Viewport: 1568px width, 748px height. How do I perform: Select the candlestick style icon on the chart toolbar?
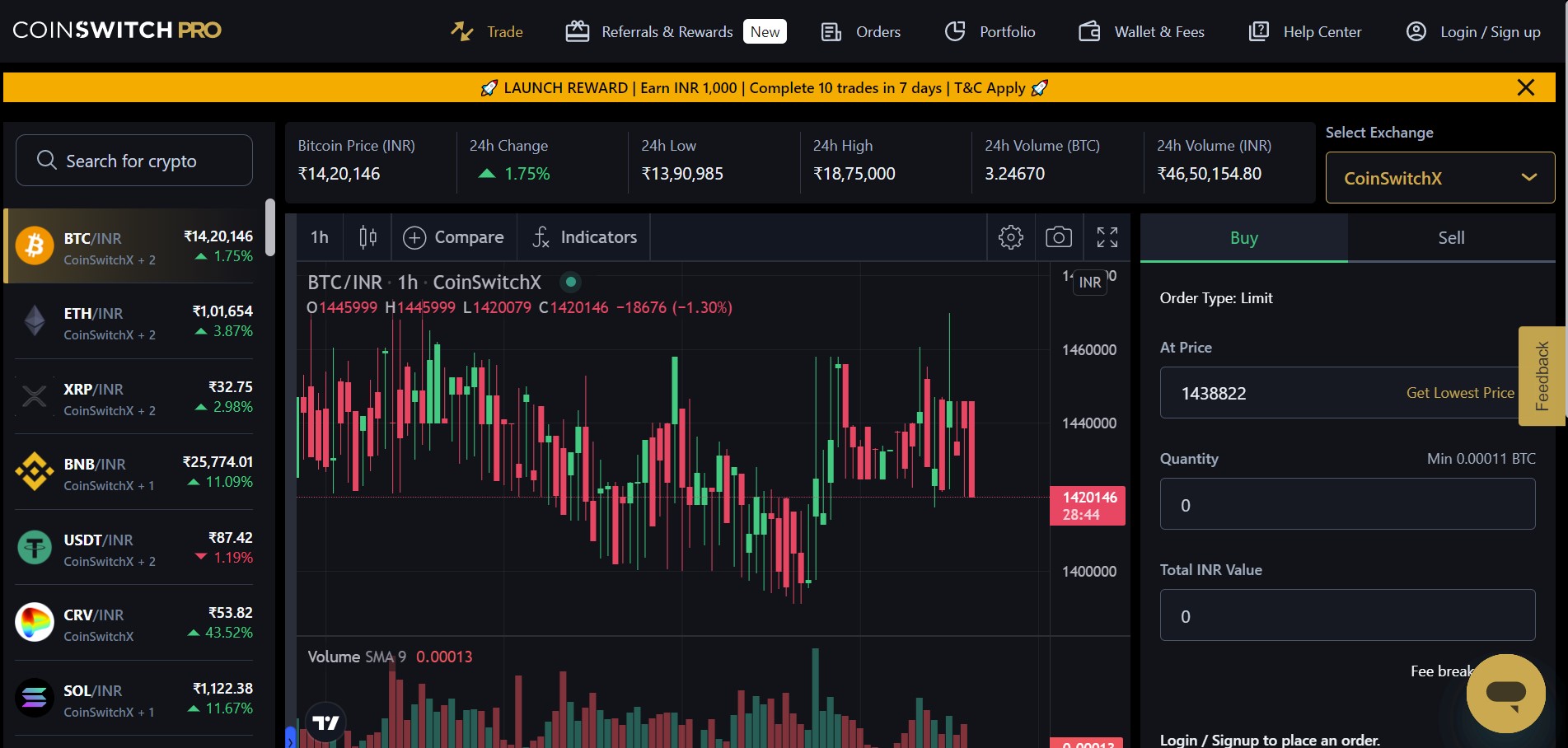367,237
